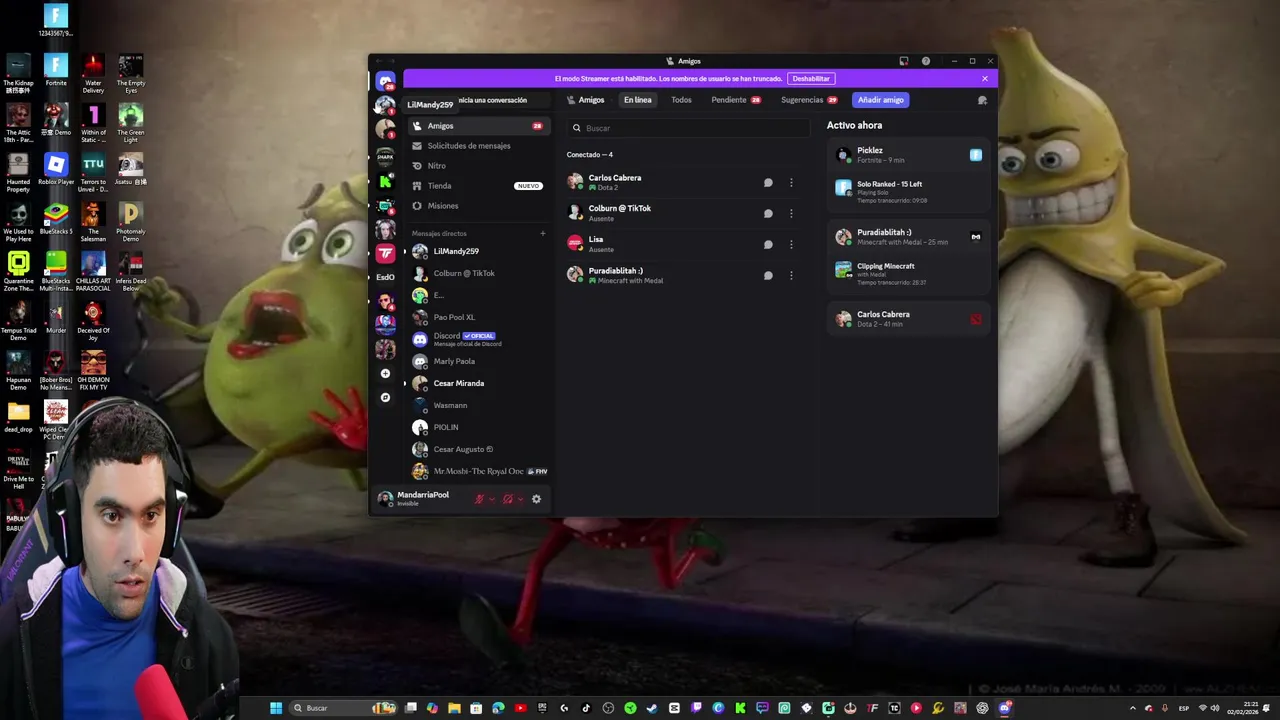Open the SHARK server icon

(x=385, y=156)
